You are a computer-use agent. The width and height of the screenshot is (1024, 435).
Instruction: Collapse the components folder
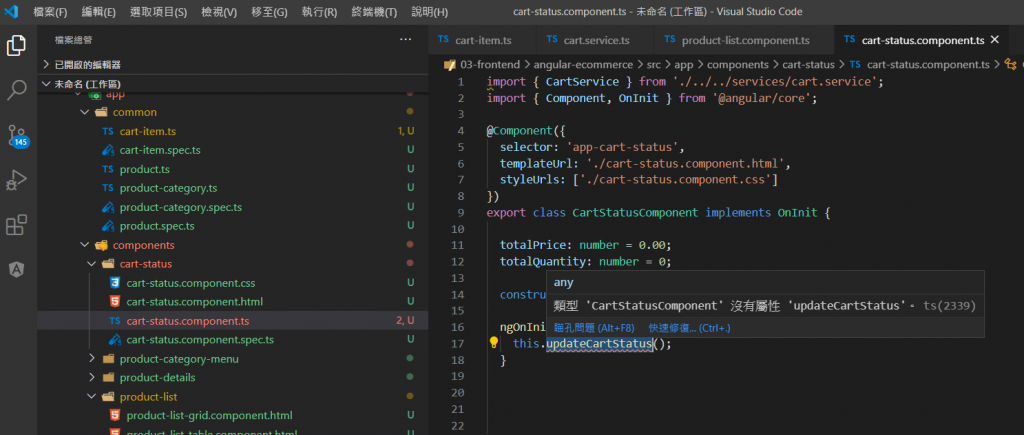point(84,245)
